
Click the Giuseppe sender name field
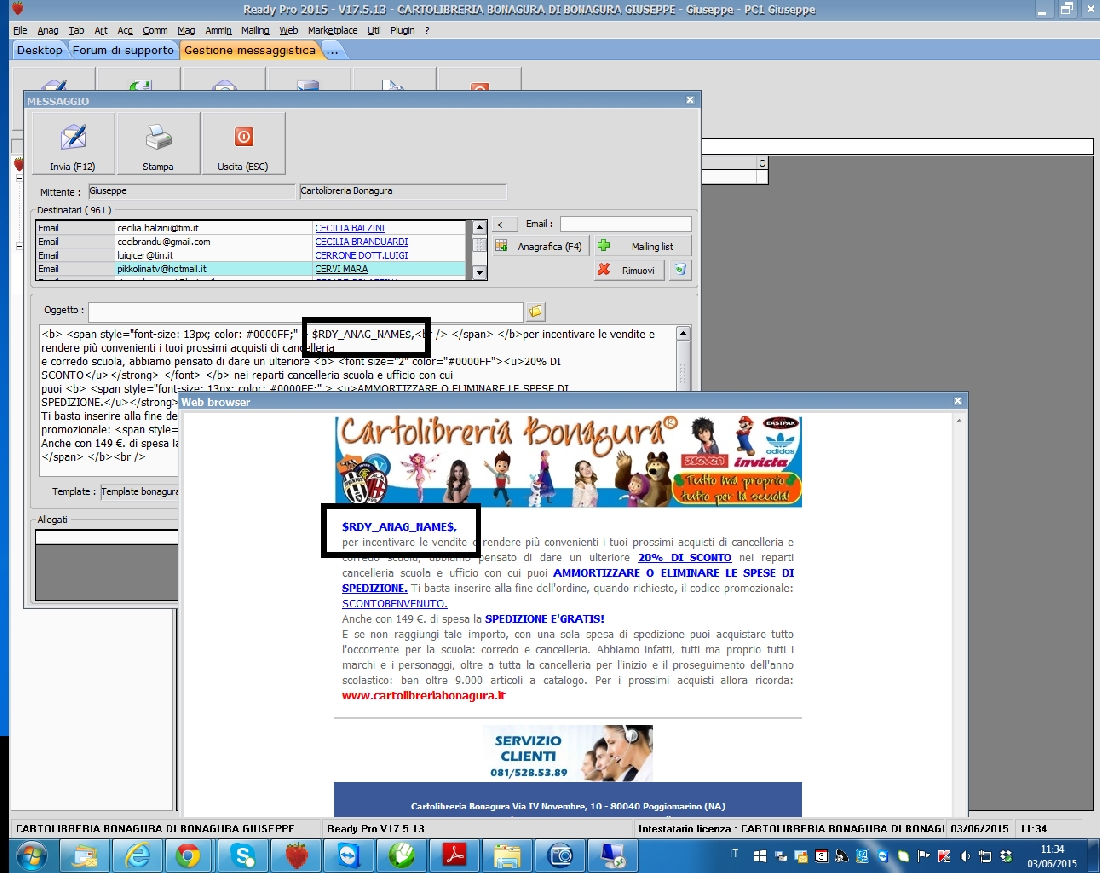(192, 191)
